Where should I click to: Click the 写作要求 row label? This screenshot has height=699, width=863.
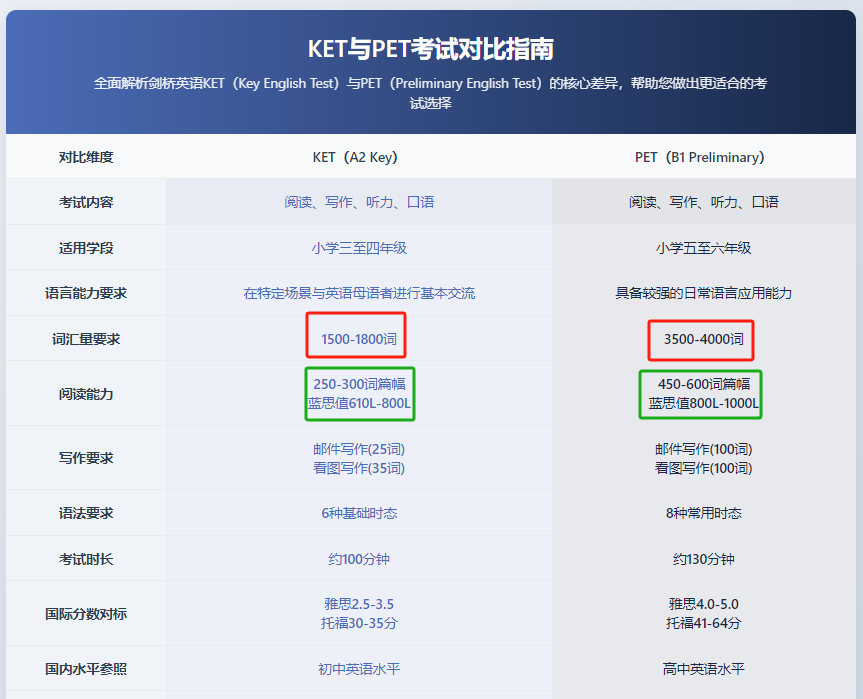tap(86, 458)
